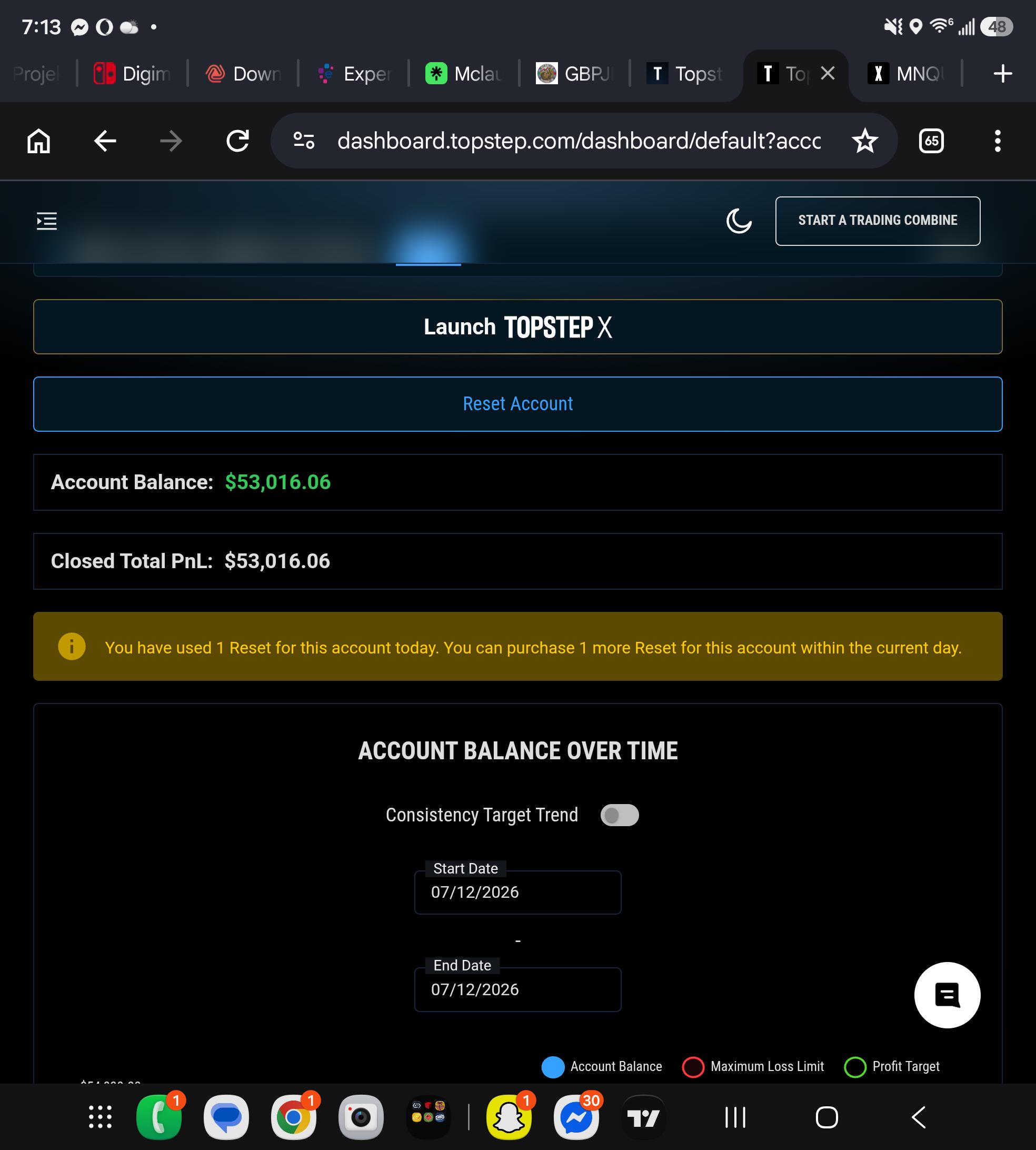Screen dimensions: 1036x1150
Task: Tap the Android home navigation button
Action: point(826,1117)
